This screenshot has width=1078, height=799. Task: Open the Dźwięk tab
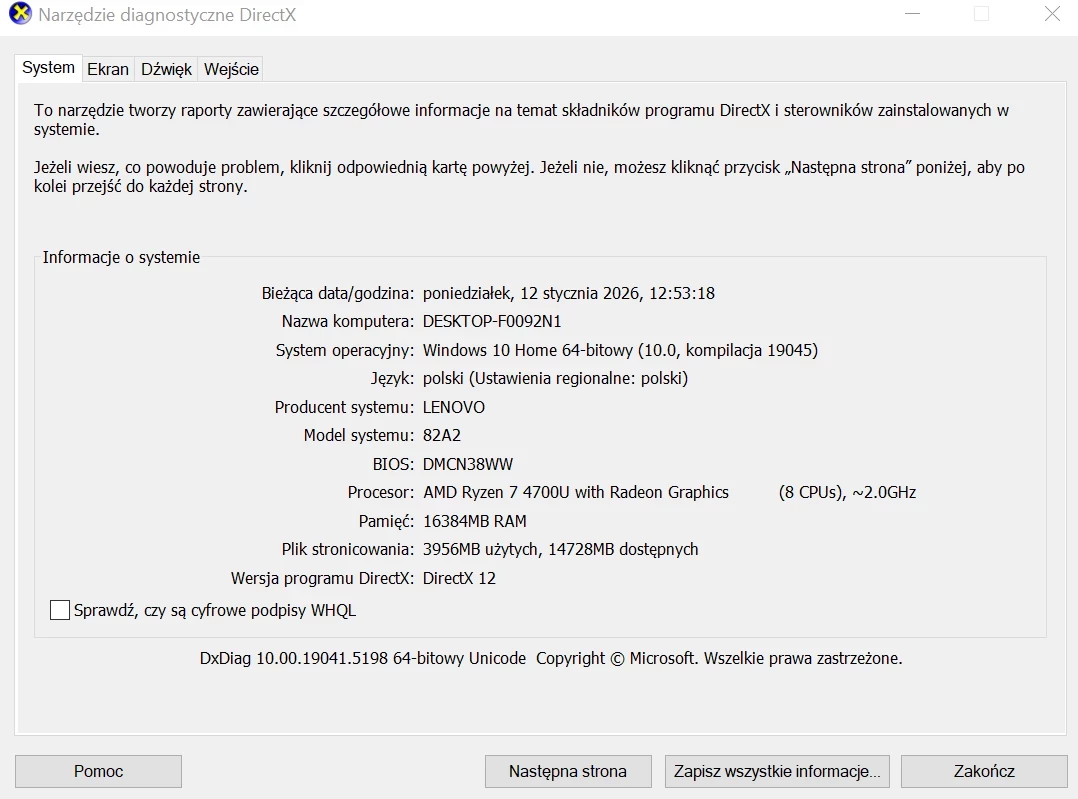click(165, 68)
